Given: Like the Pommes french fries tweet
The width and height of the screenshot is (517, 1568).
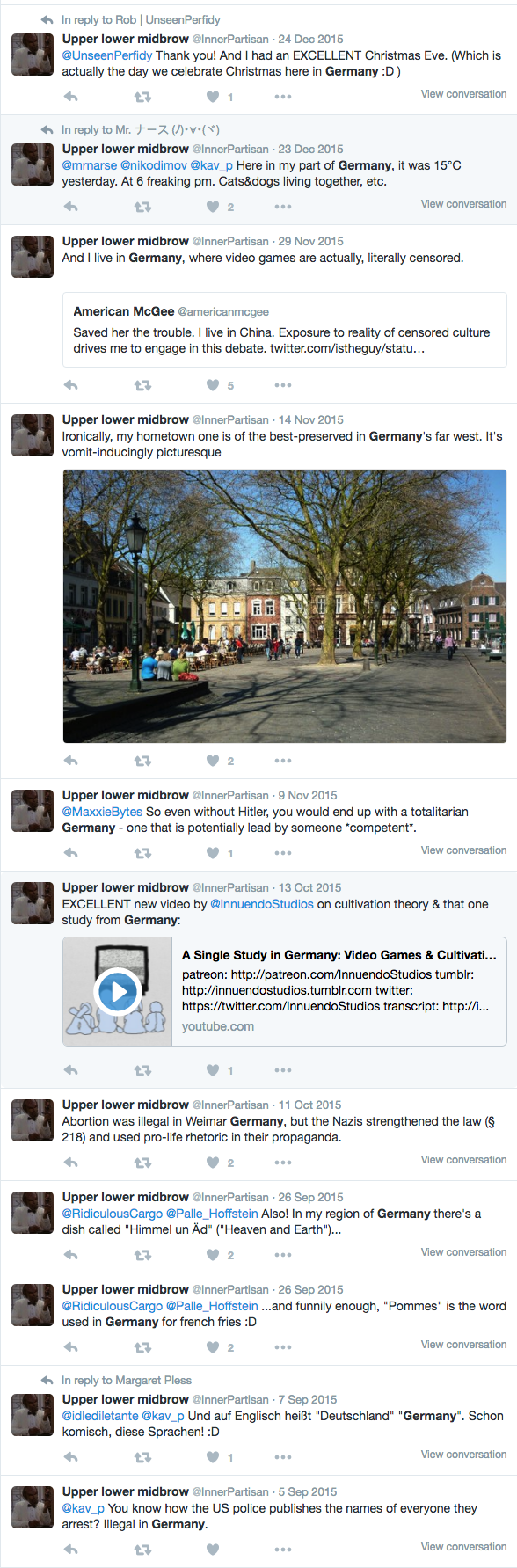Looking at the screenshot, I should click(213, 1347).
